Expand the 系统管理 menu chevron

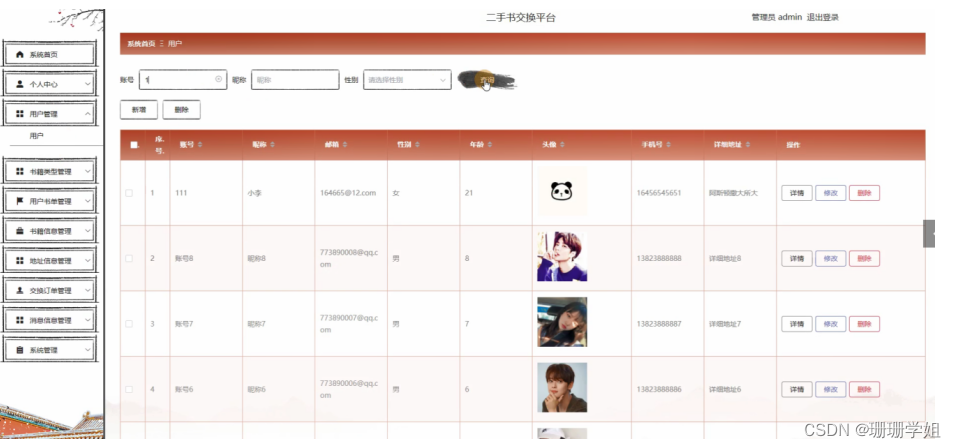click(x=88, y=350)
